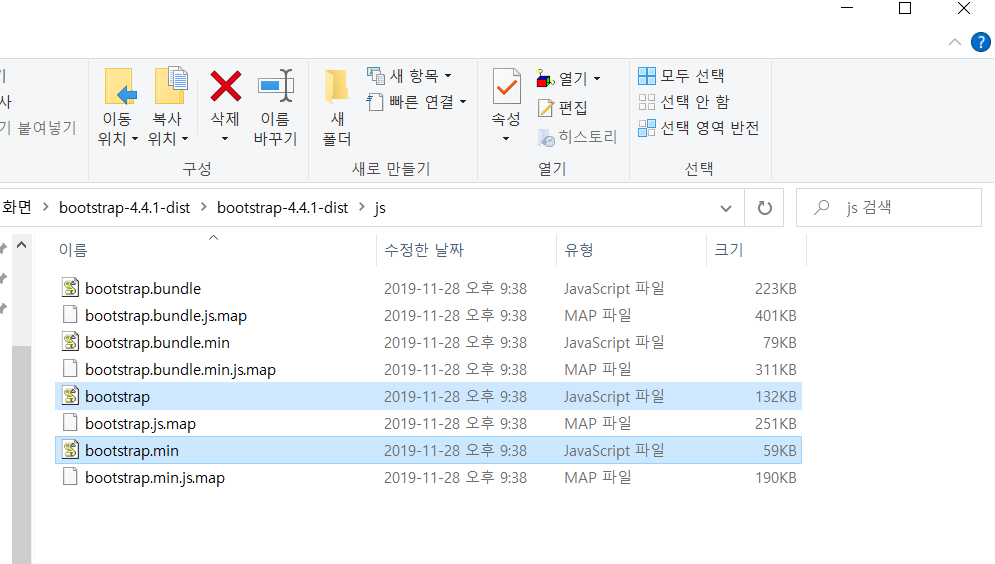Viewport: 995px width, 564px height.
Task: Expand the 삭제 dropdown arrow
Action: [225, 139]
